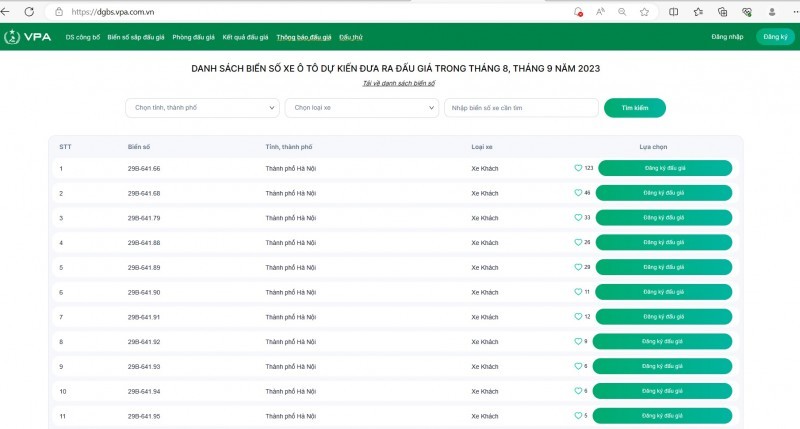Go to 'Biển số sắp đấu giá' menu
Viewport: 800px width, 429px height.
(x=136, y=37)
